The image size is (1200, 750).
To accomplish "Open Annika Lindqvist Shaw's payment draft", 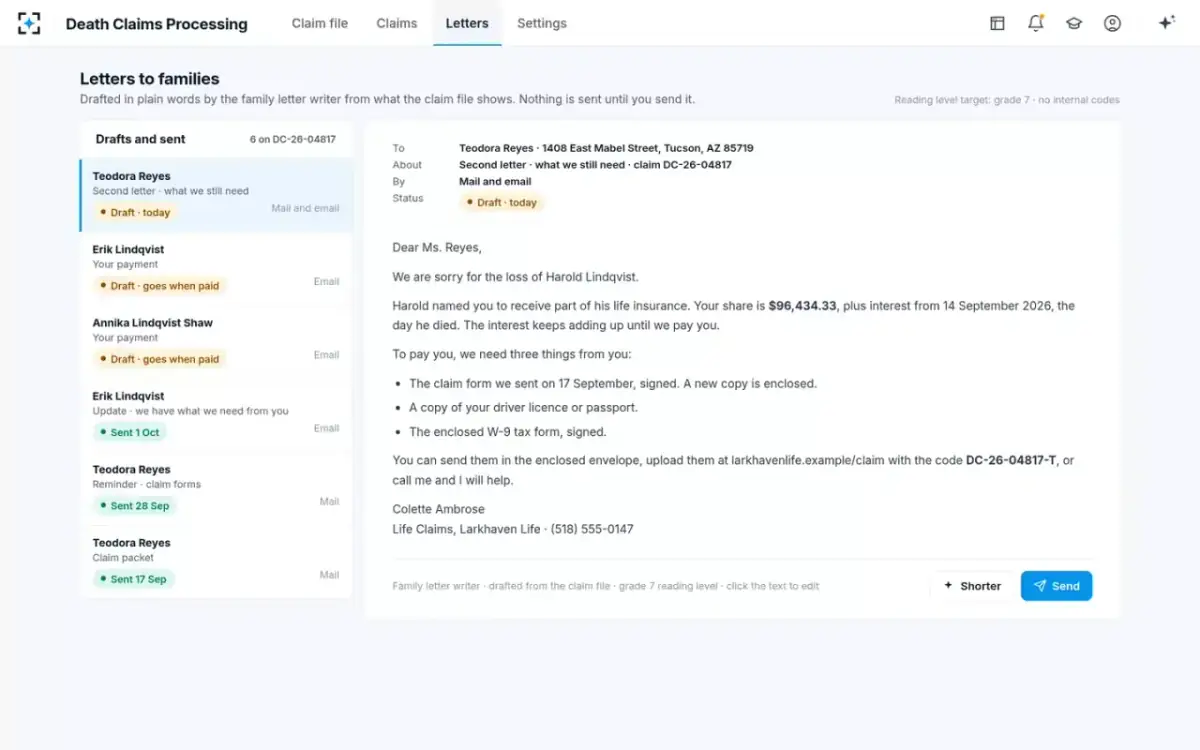I will point(216,342).
